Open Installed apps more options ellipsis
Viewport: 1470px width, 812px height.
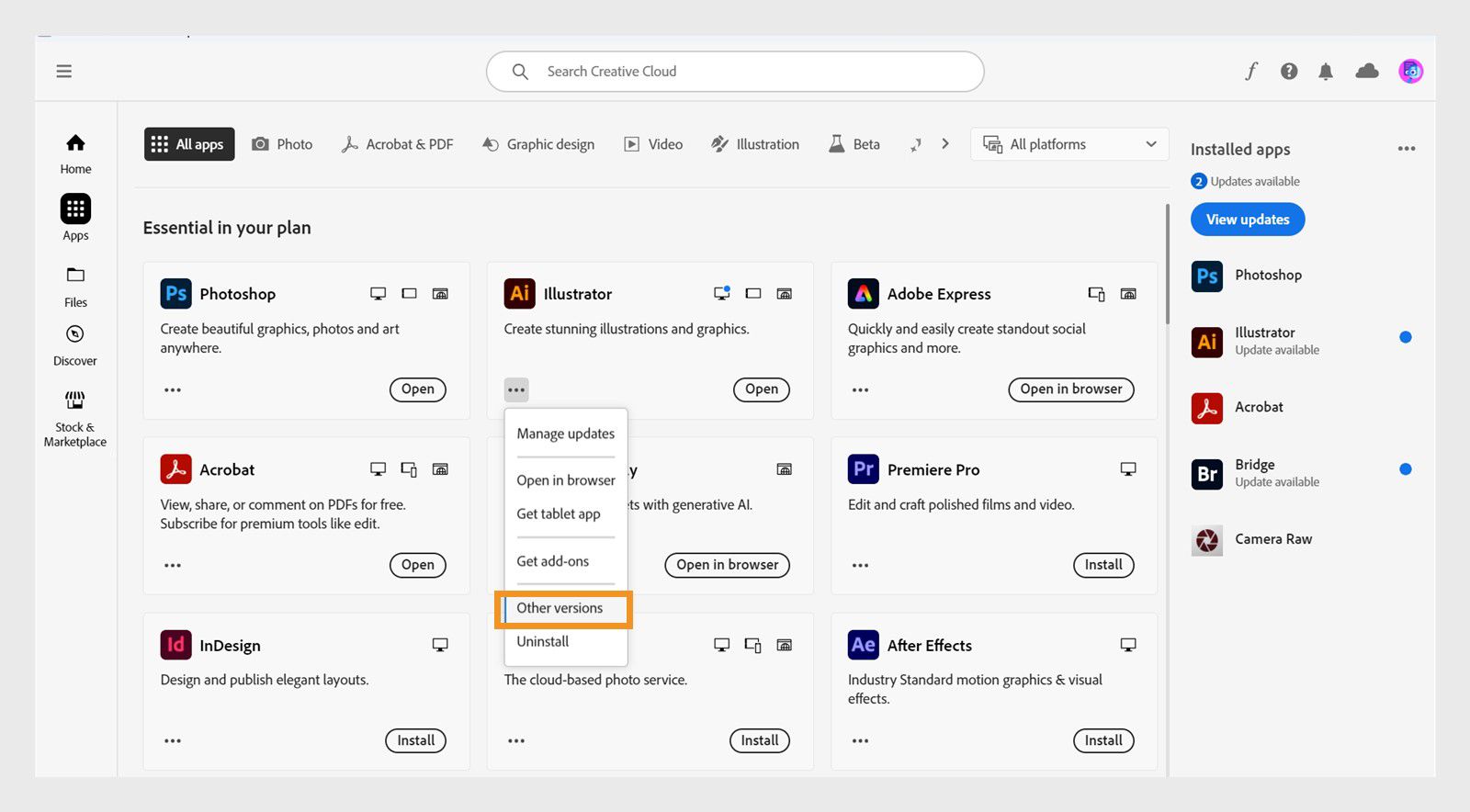1407,148
